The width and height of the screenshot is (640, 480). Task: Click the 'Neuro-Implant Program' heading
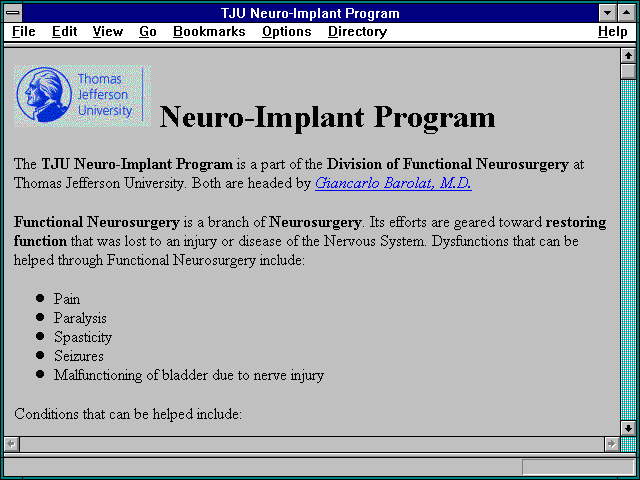pyautogui.click(x=327, y=117)
